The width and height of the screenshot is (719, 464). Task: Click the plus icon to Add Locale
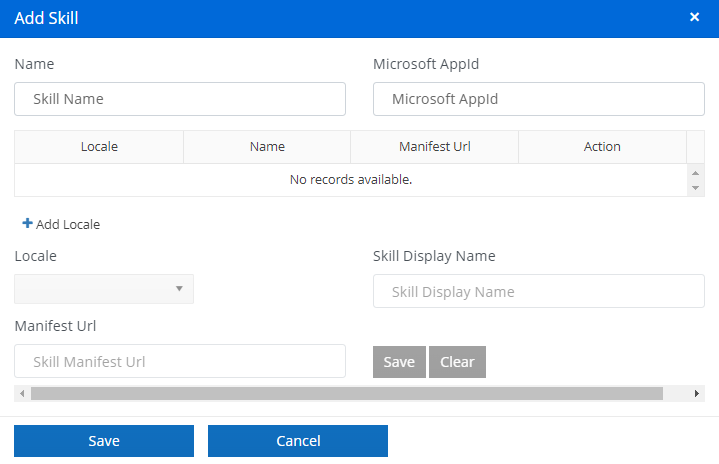(27, 224)
